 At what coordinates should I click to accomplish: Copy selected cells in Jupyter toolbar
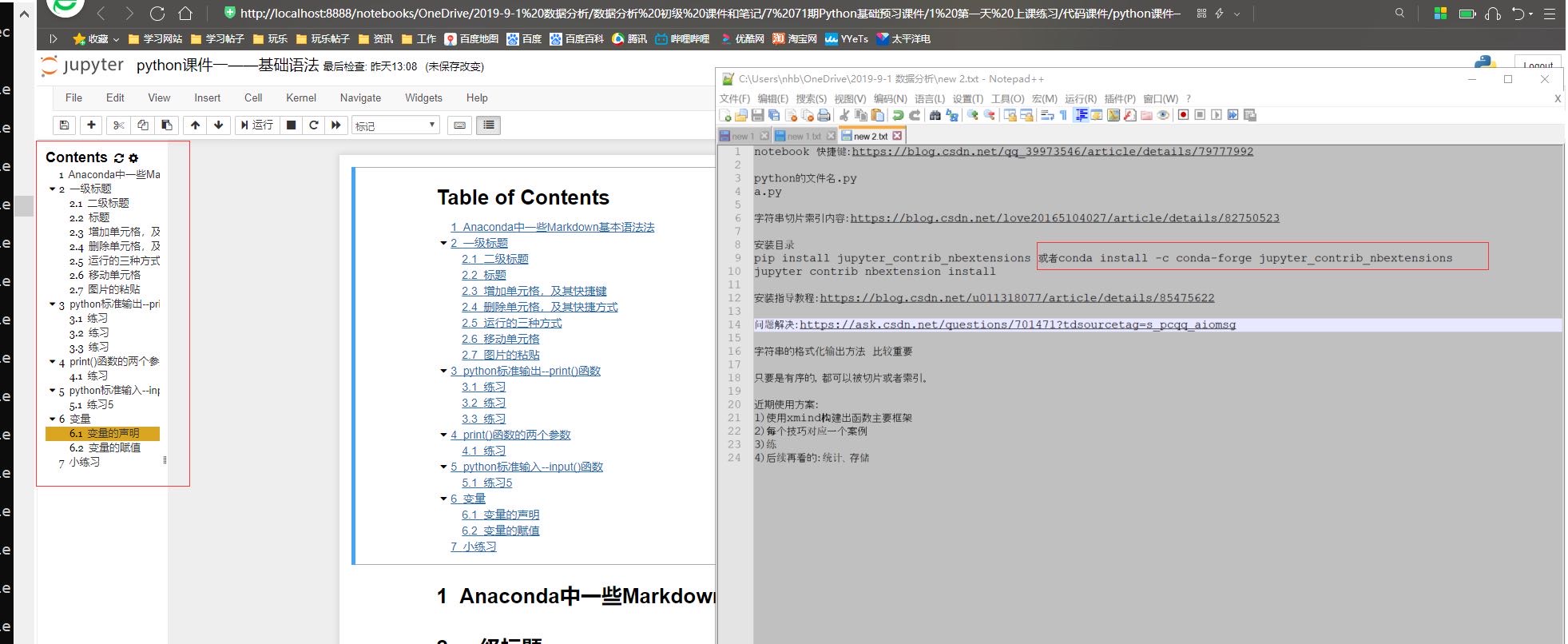tap(143, 125)
